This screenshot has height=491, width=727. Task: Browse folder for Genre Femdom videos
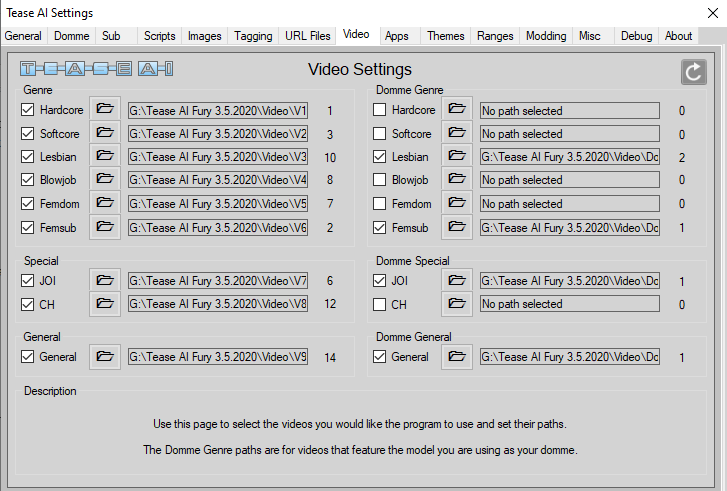pyautogui.click(x=105, y=203)
